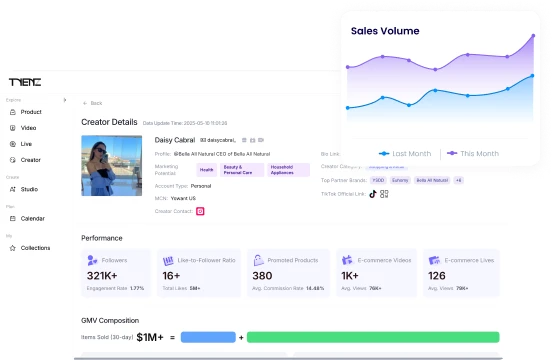This screenshot has width=552, height=360.
Task: Click the Bella All Natural brand tag
Action: pos(432,180)
